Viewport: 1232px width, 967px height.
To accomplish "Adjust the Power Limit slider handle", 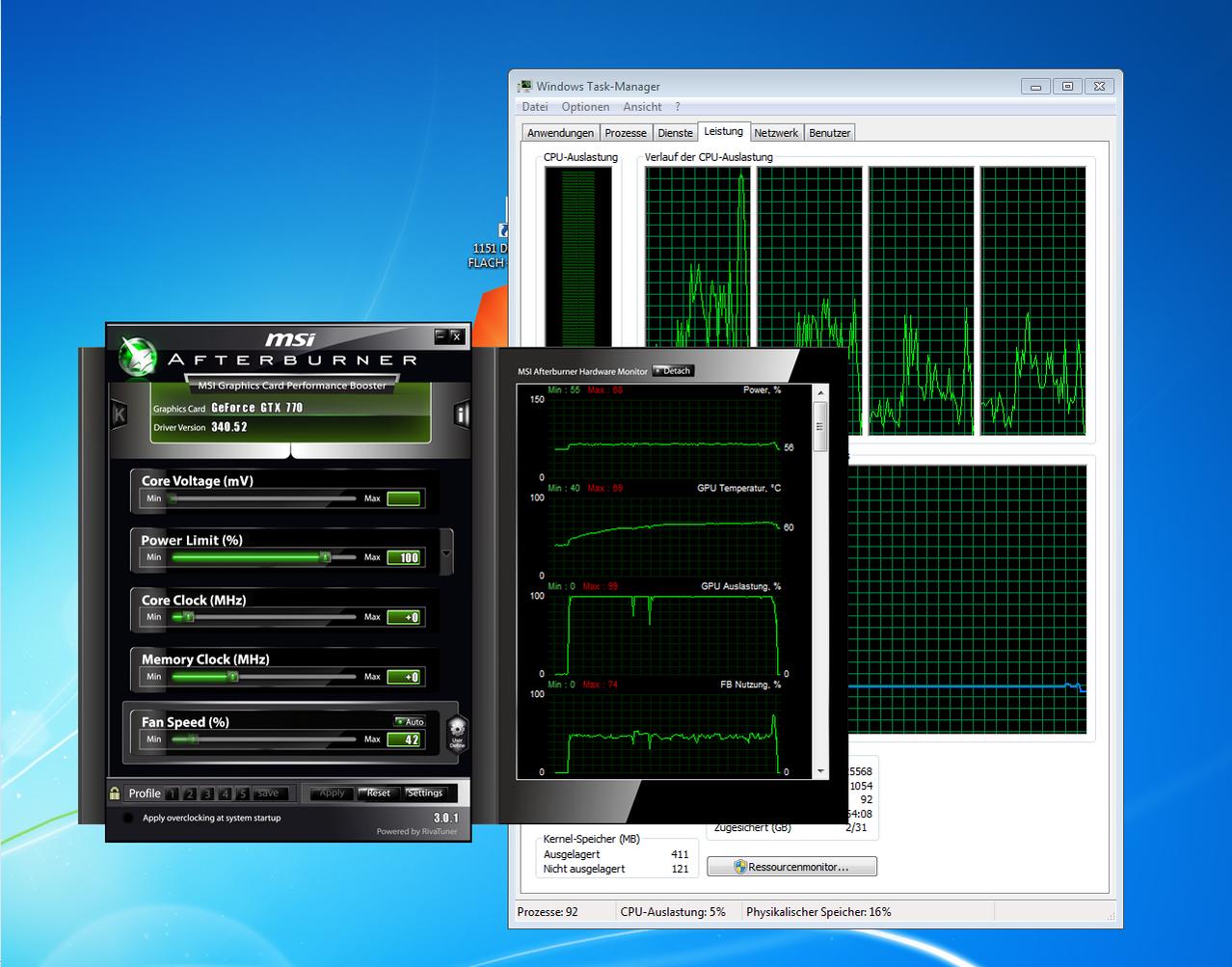I will (x=325, y=557).
